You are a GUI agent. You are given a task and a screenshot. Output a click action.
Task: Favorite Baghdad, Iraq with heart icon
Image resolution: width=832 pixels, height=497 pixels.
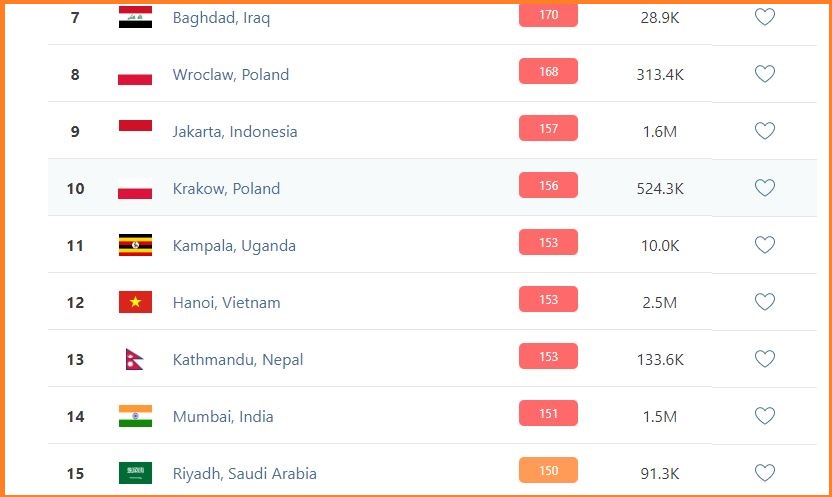pos(764,17)
